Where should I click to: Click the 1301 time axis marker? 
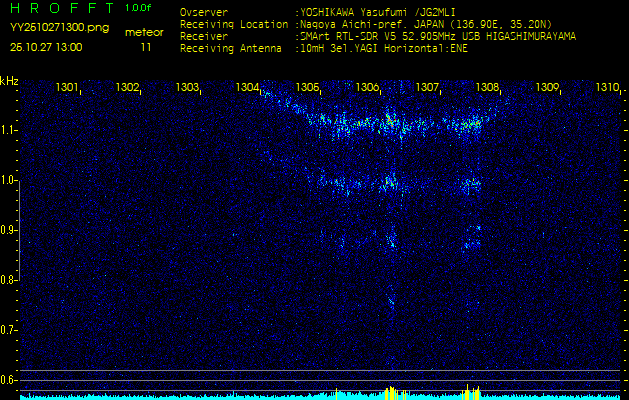(68, 88)
